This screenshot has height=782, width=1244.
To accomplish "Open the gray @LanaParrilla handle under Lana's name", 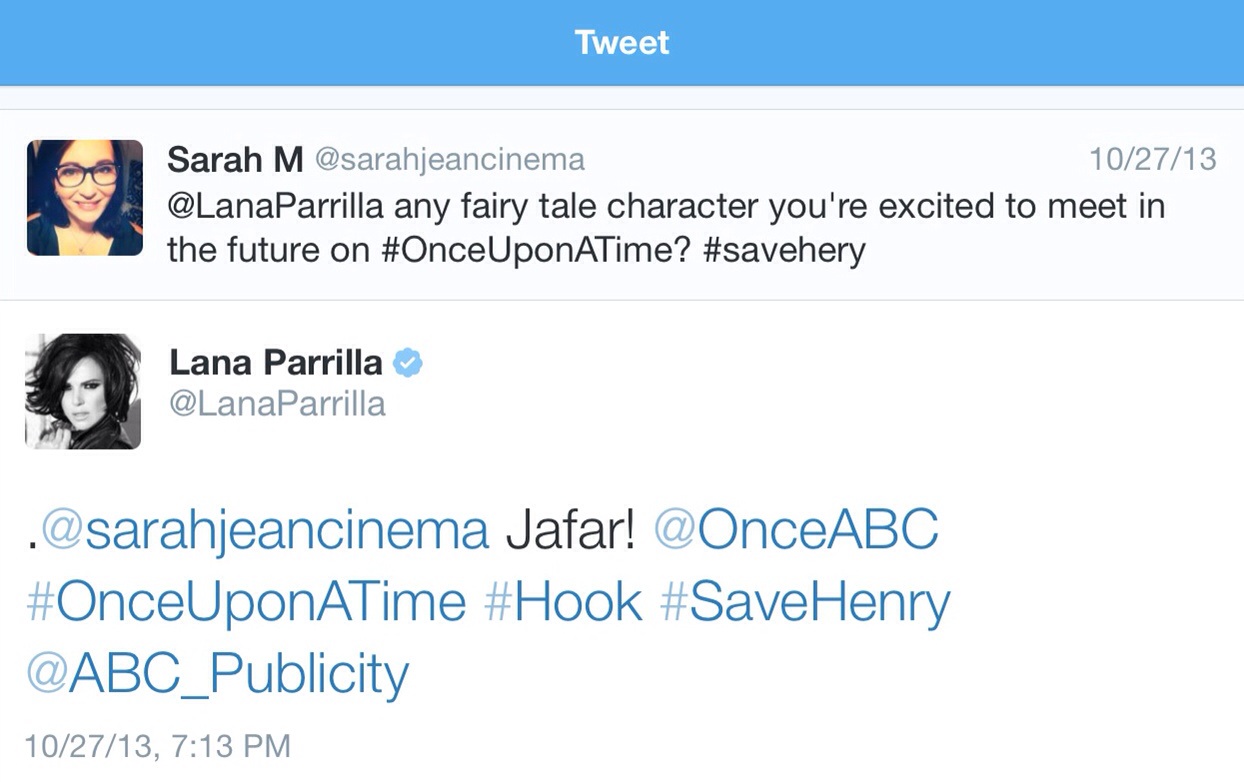I will (x=277, y=404).
